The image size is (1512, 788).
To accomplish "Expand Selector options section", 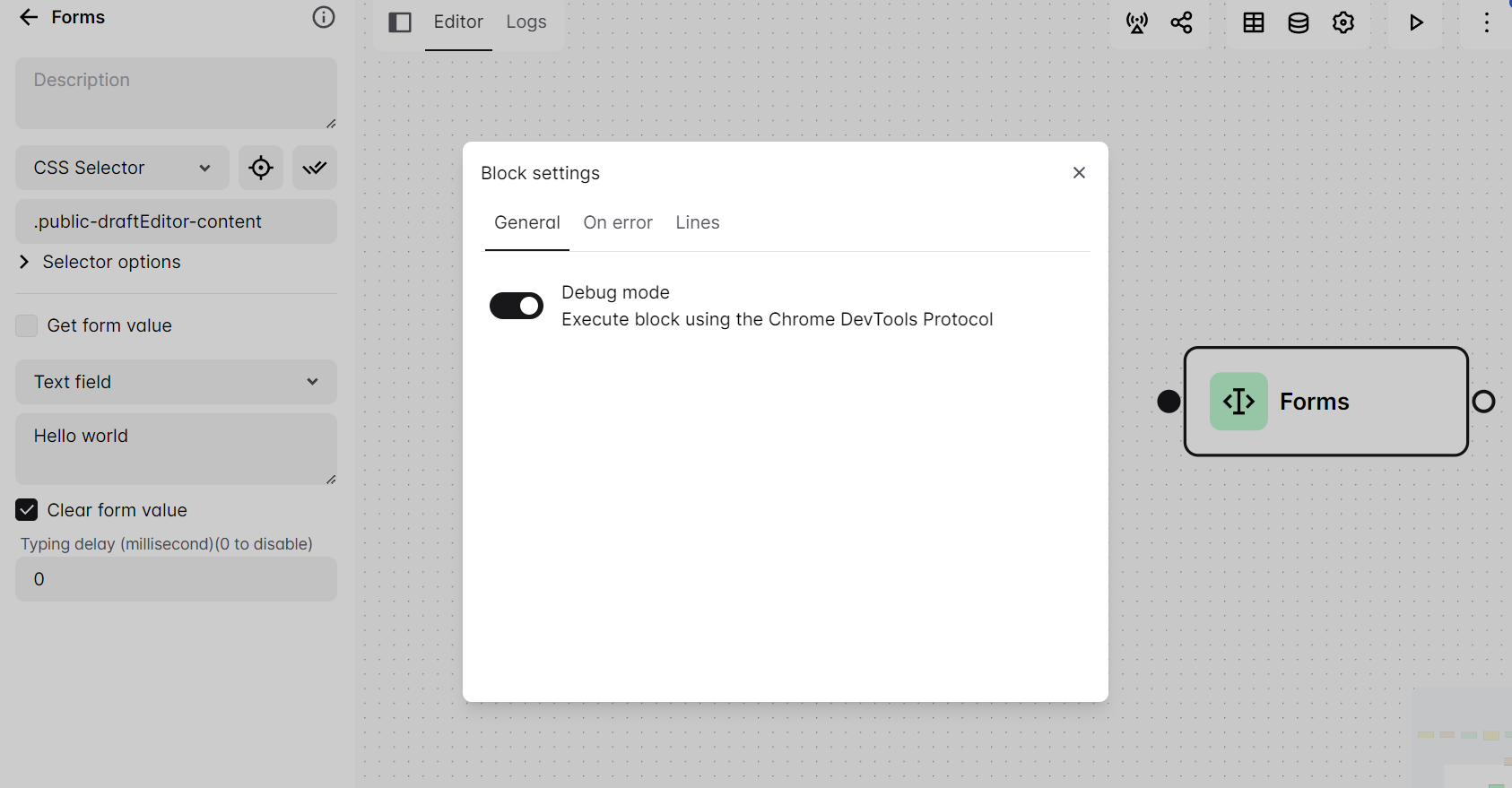I will click(x=99, y=262).
